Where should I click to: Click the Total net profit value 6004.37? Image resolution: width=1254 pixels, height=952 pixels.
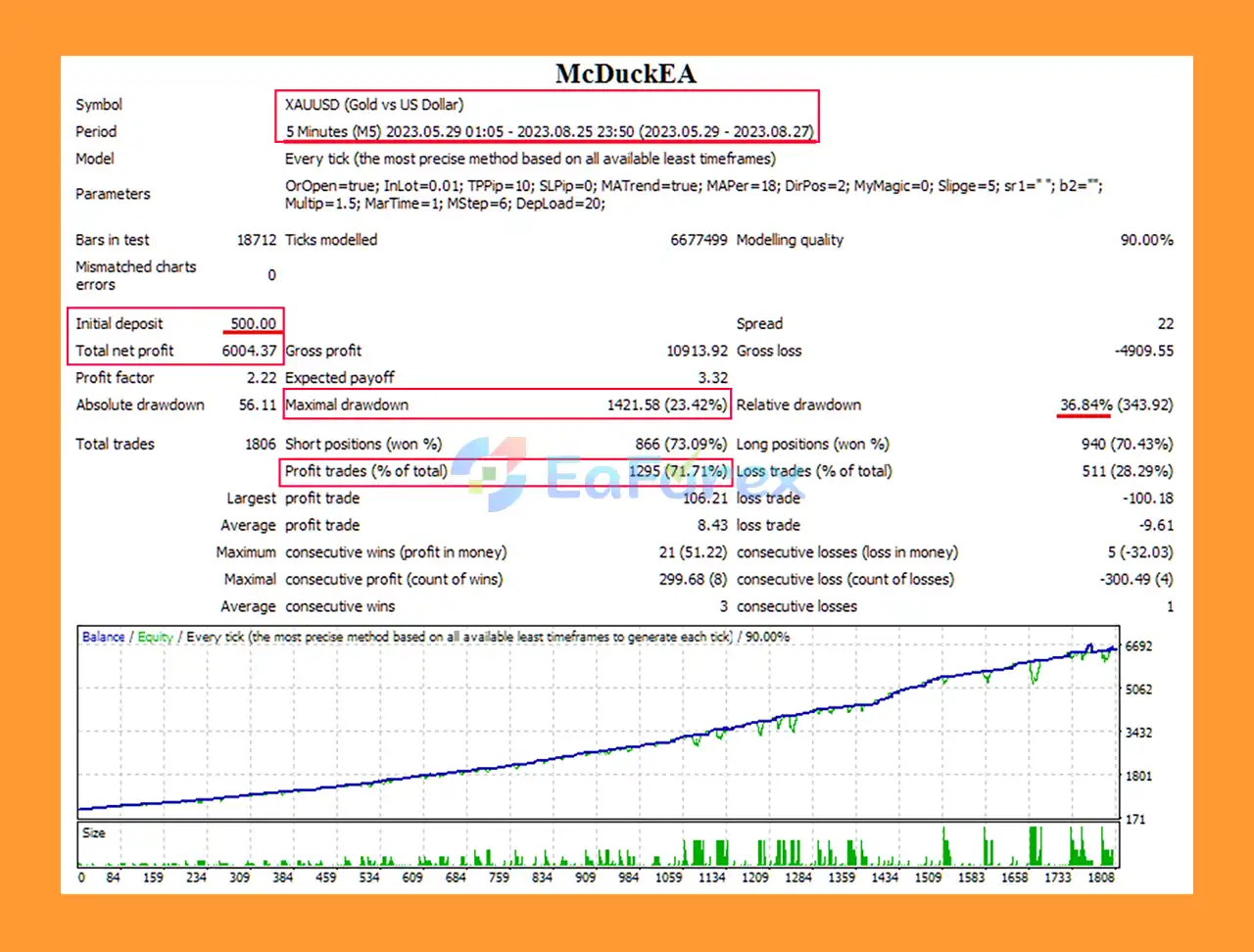[x=249, y=351]
